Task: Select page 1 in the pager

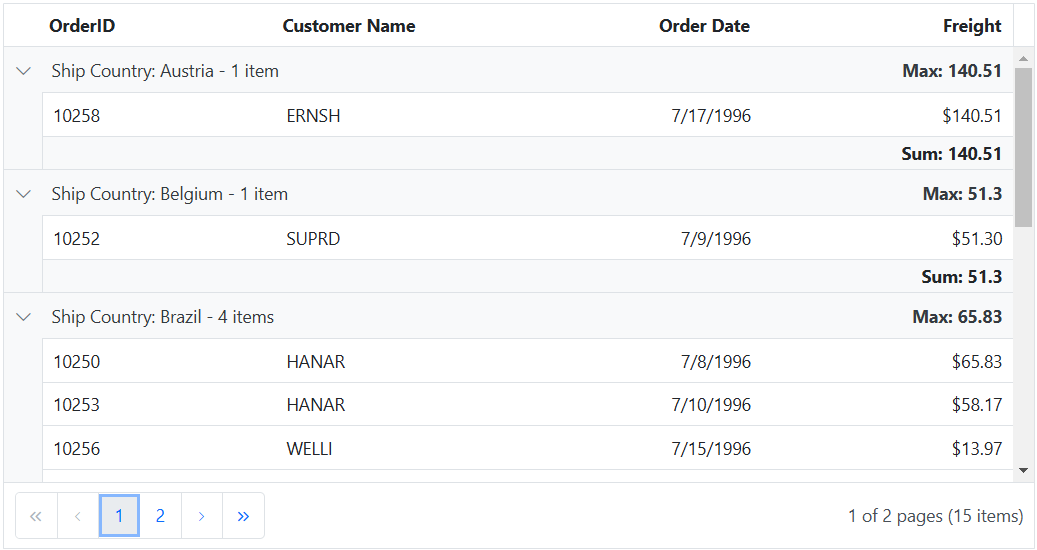Action: 119,516
